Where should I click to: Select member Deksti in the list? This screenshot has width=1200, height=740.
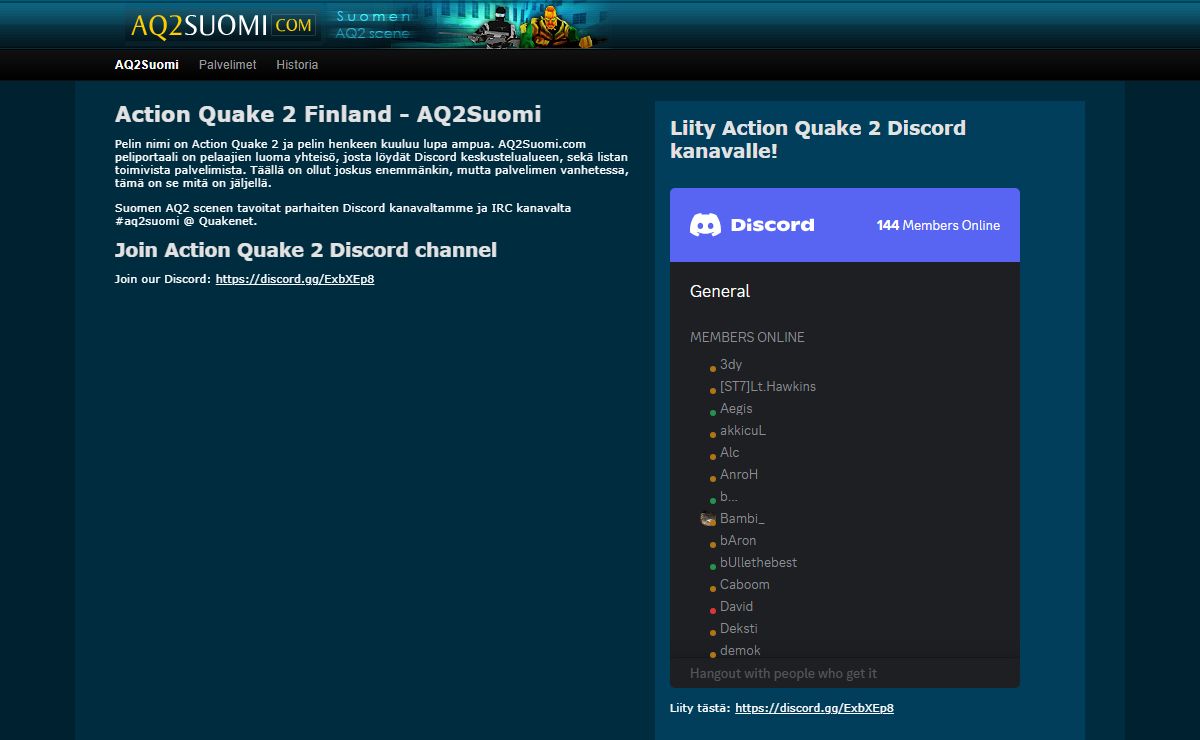pyautogui.click(x=739, y=629)
